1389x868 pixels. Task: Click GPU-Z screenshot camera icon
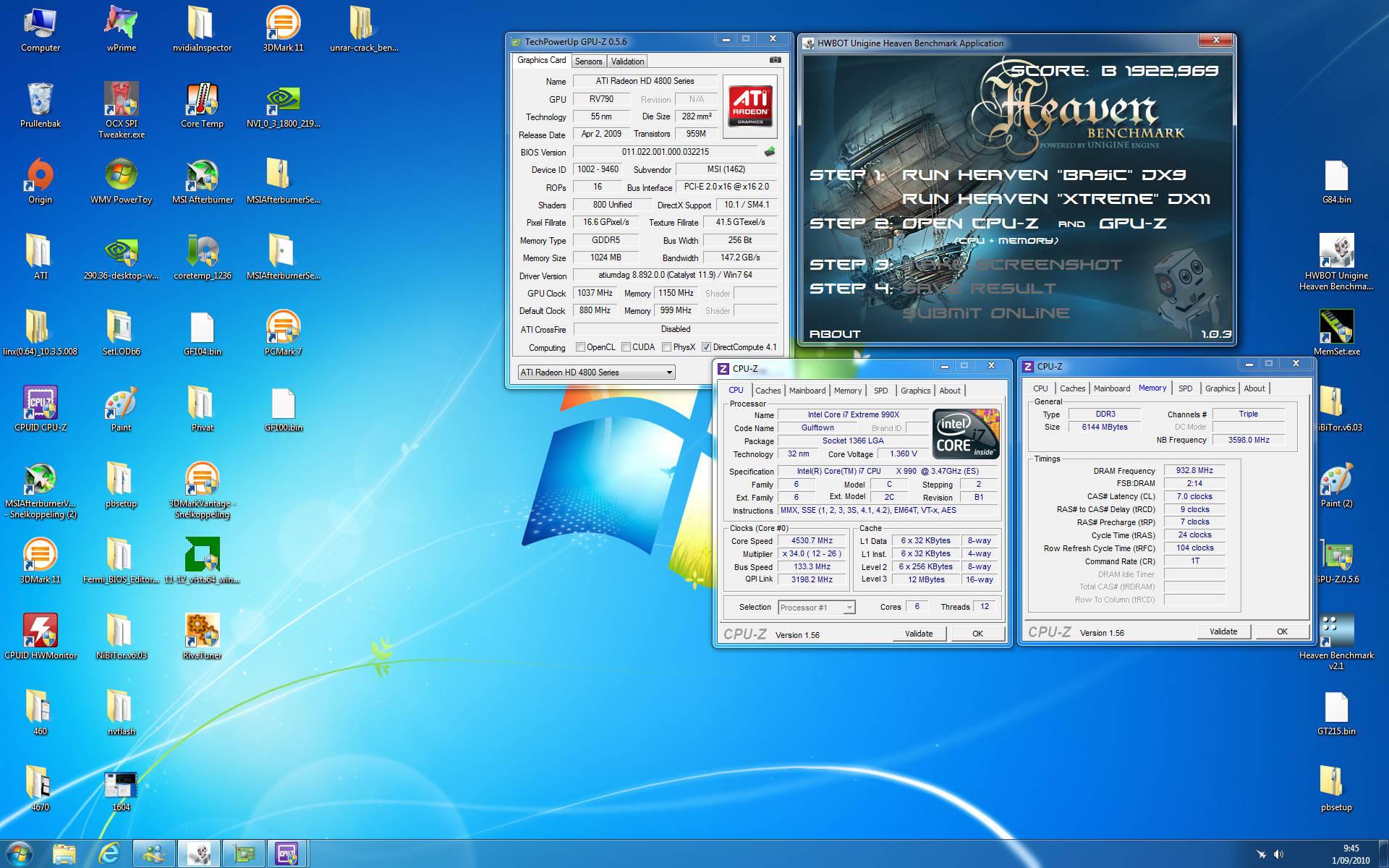tap(775, 60)
